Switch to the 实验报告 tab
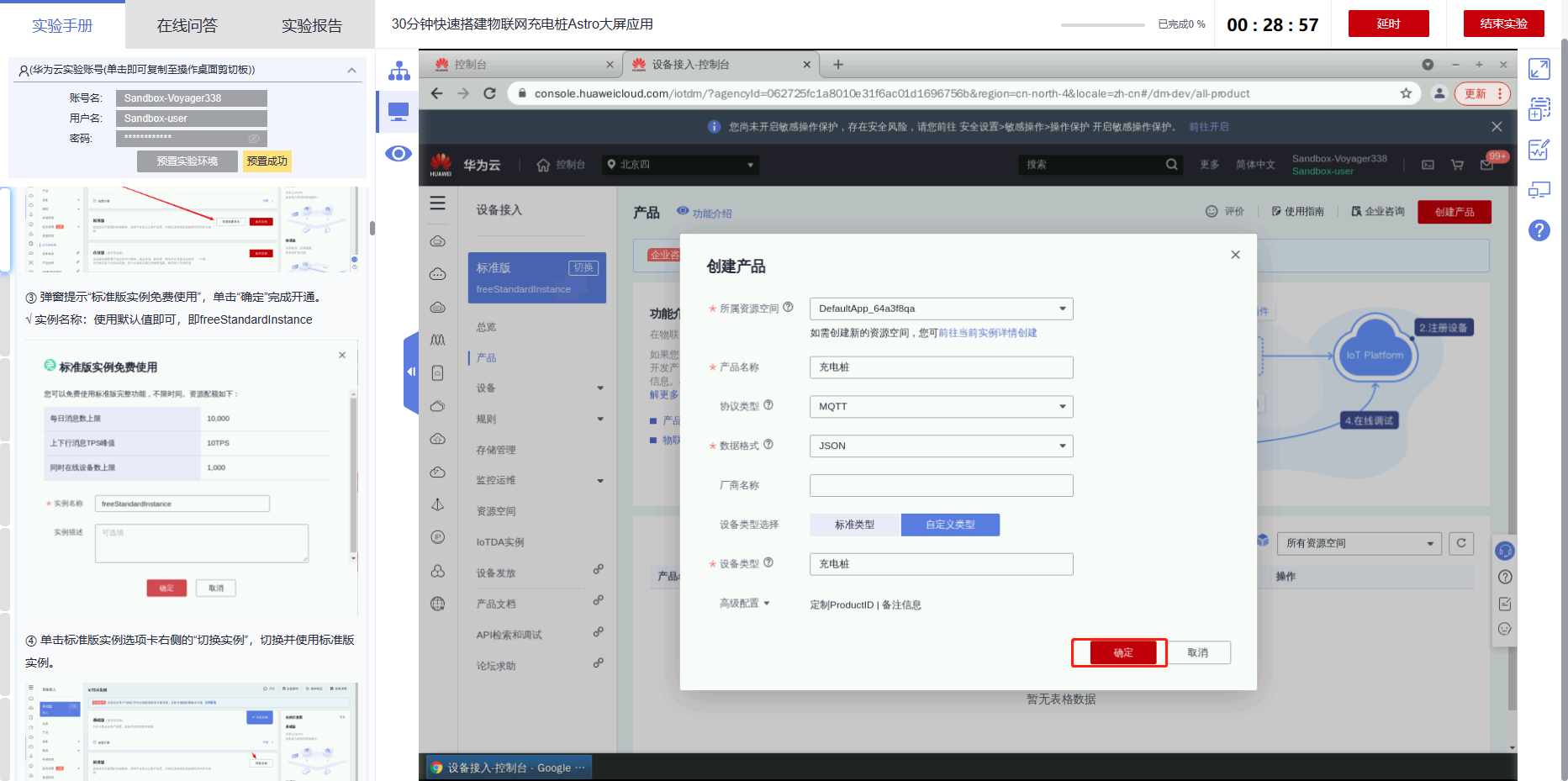 click(312, 25)
